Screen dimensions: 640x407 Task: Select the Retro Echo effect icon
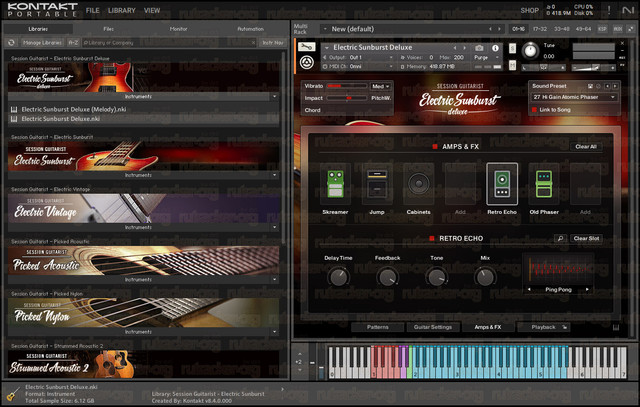pyautogui.click(x=502, y=184)
